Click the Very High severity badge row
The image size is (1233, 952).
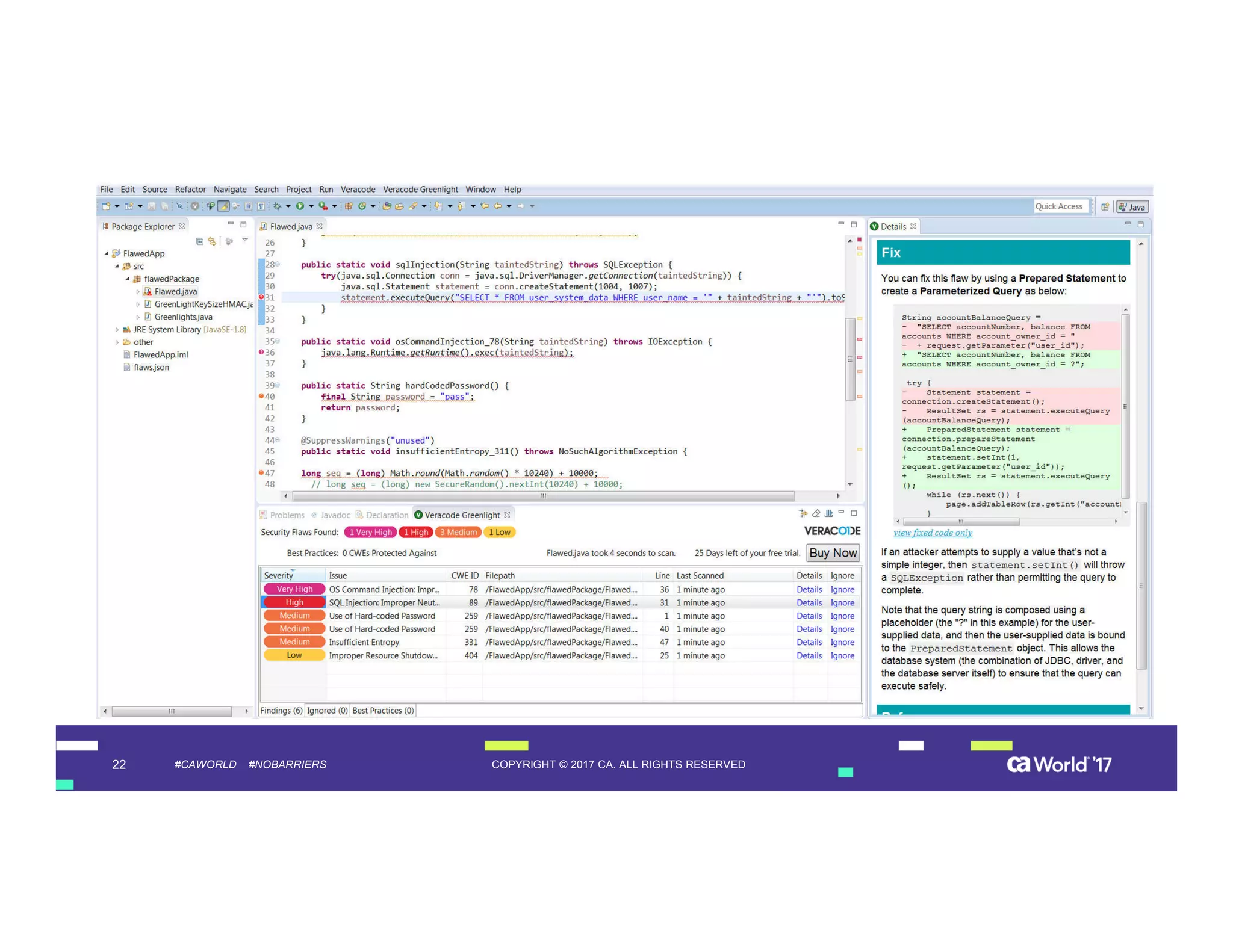(294, 590)
